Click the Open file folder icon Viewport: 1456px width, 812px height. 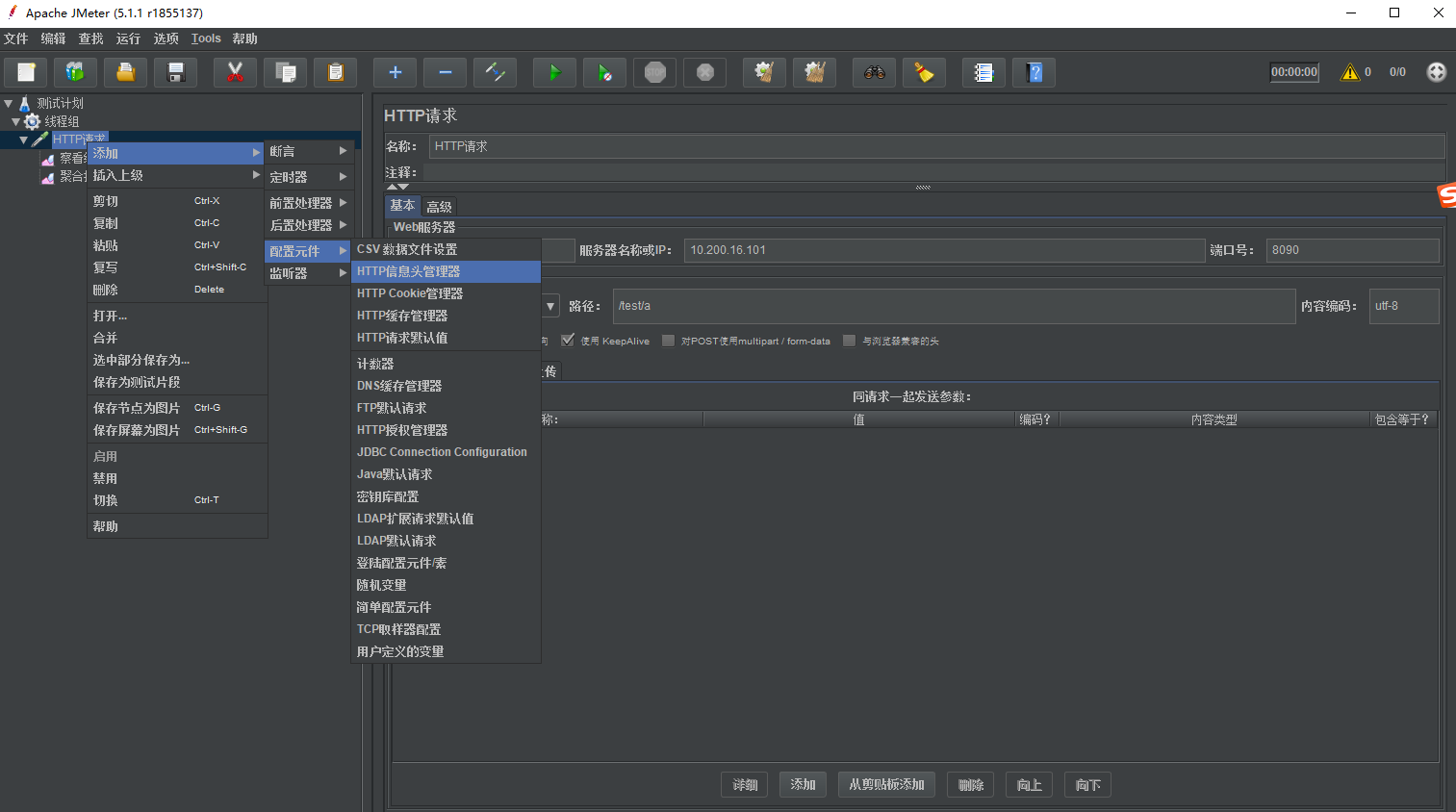[x=126, y=72]
